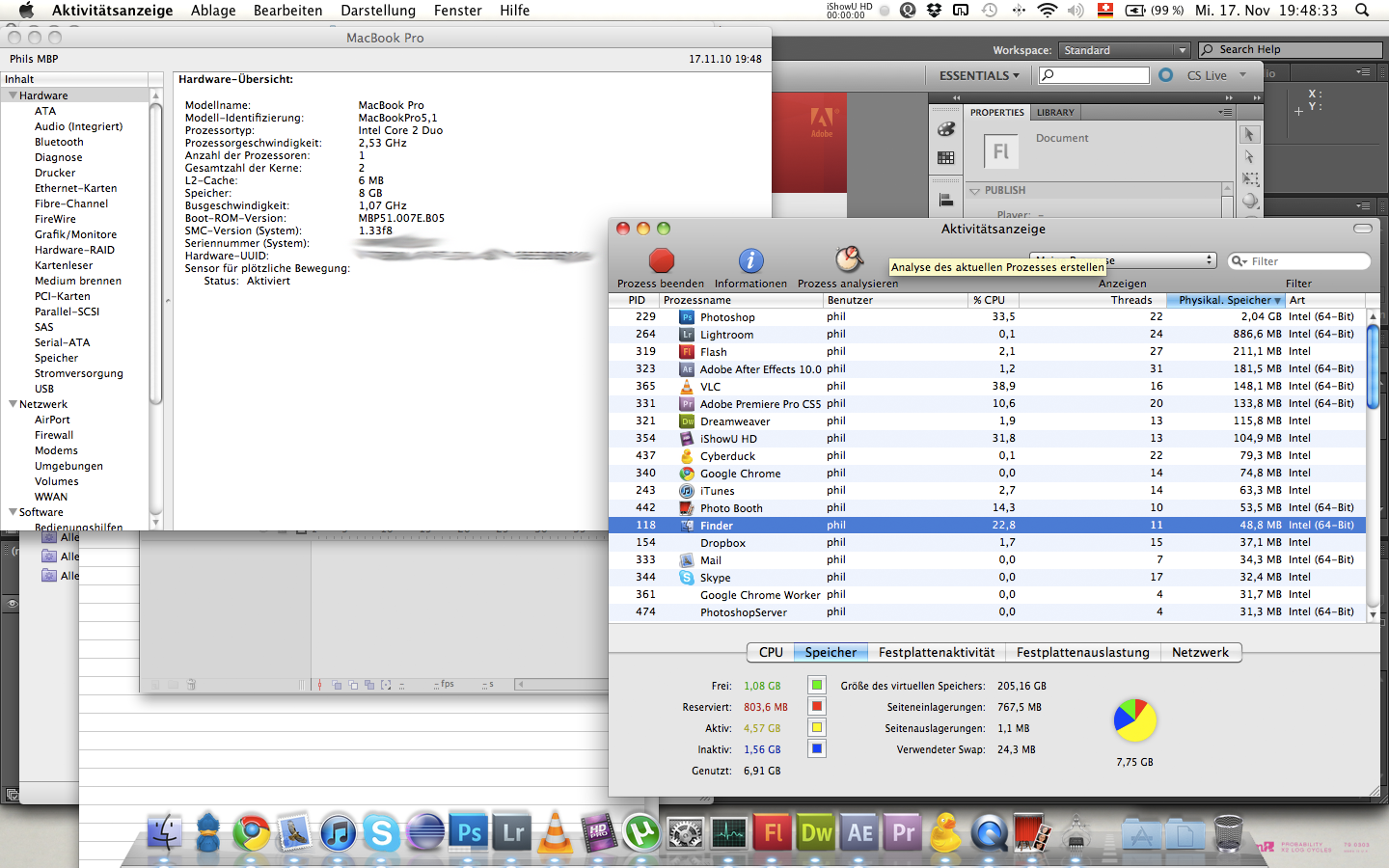This screenshot has width=1389, height=868.
Task: Switch to the Netzwerk tab
Action: click(1200, 652)
